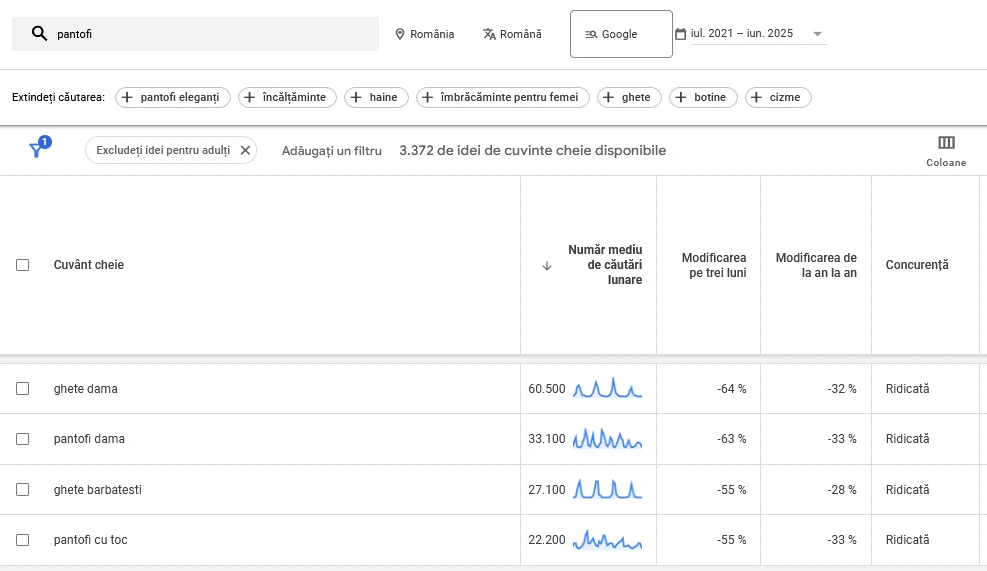Image resolution: width=987 pixels, height=571 pixels.
Task: Click the 22.200 search volume value
Action: click(x=546, y=540)
